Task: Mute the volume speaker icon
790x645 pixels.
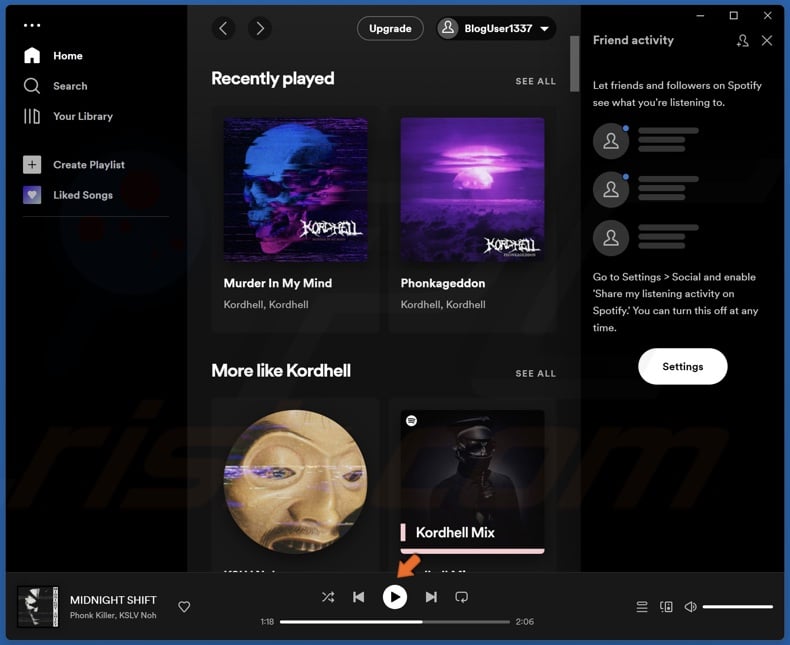Action: tap(690, 607)
